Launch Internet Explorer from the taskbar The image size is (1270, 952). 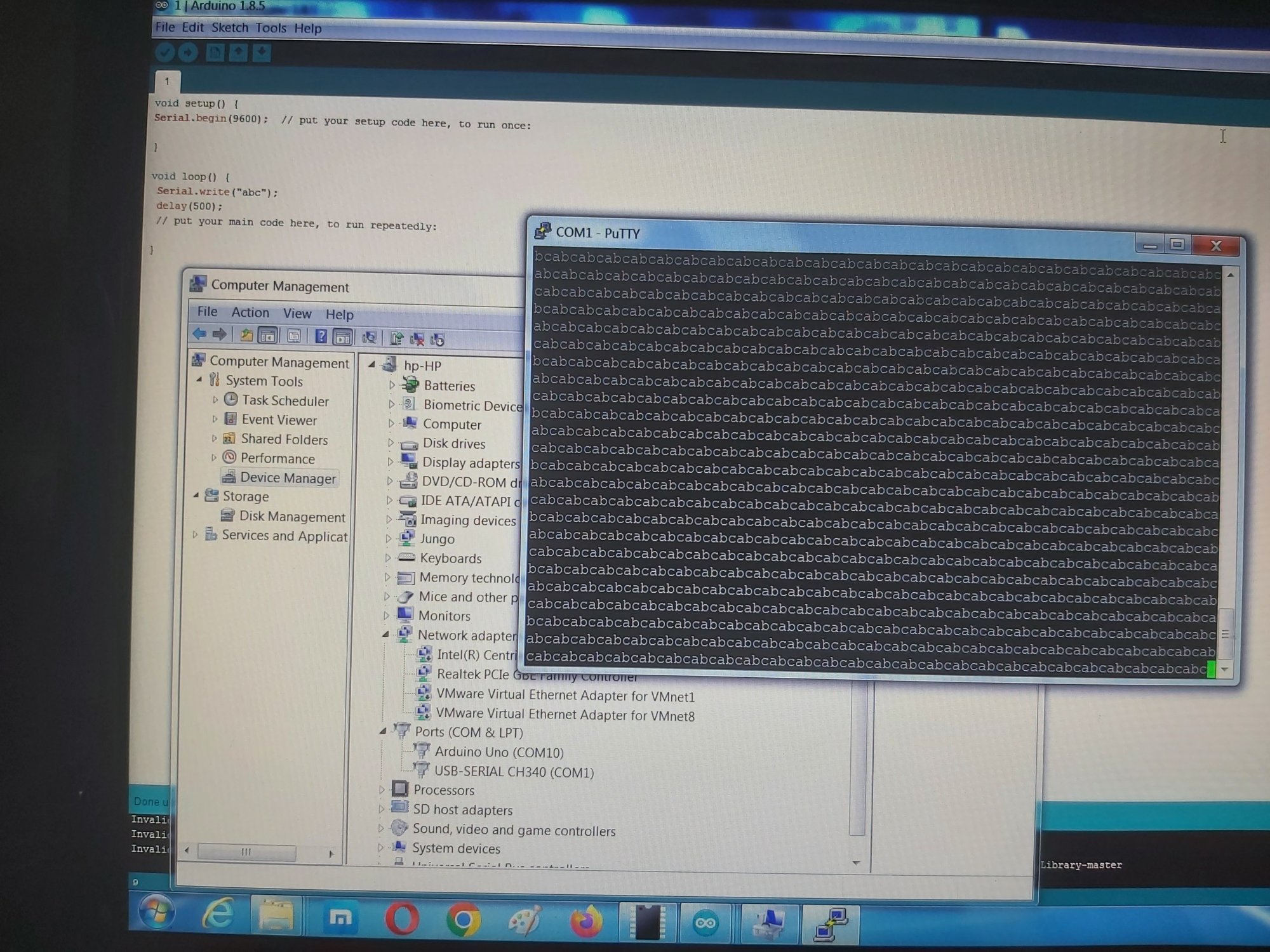click(217, 915)
